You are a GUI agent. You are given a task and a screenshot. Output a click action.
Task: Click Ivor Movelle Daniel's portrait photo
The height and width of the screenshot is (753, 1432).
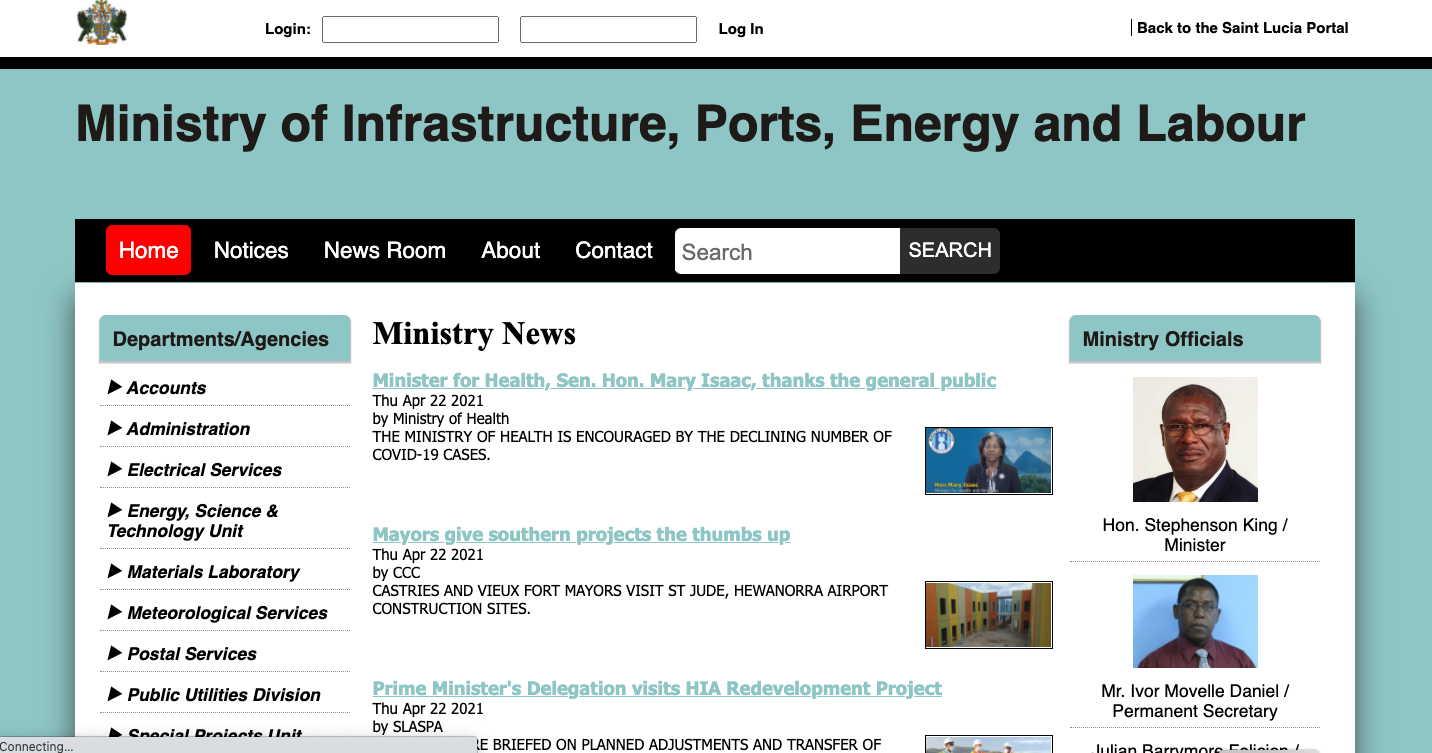pyautogui.click(x=1194, y=621)
